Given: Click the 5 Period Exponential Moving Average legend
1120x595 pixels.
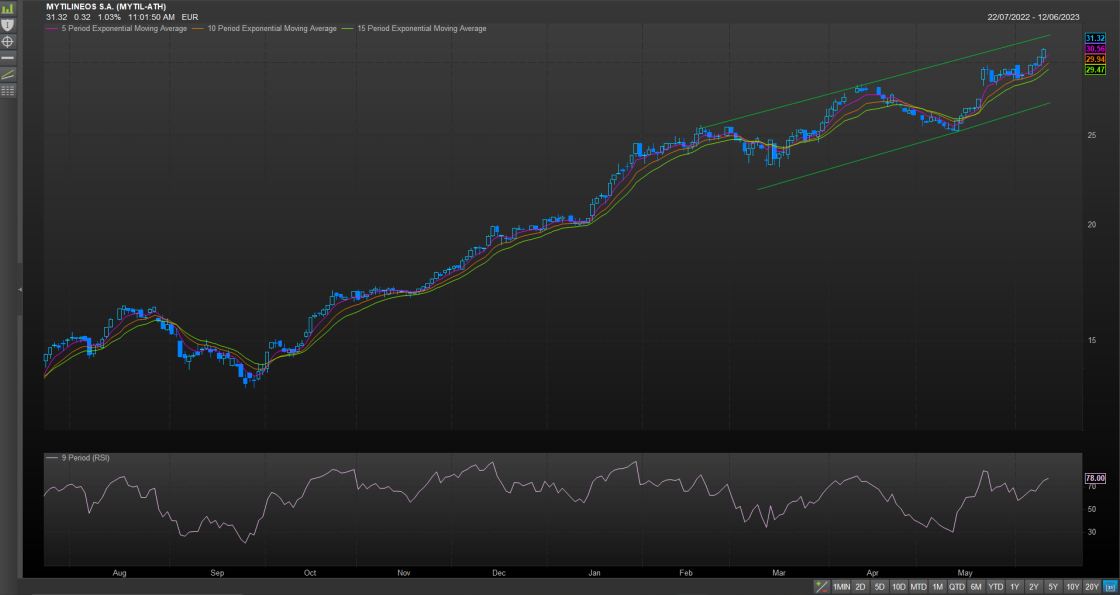Looking at the screenshot, I should pos(122,29).
